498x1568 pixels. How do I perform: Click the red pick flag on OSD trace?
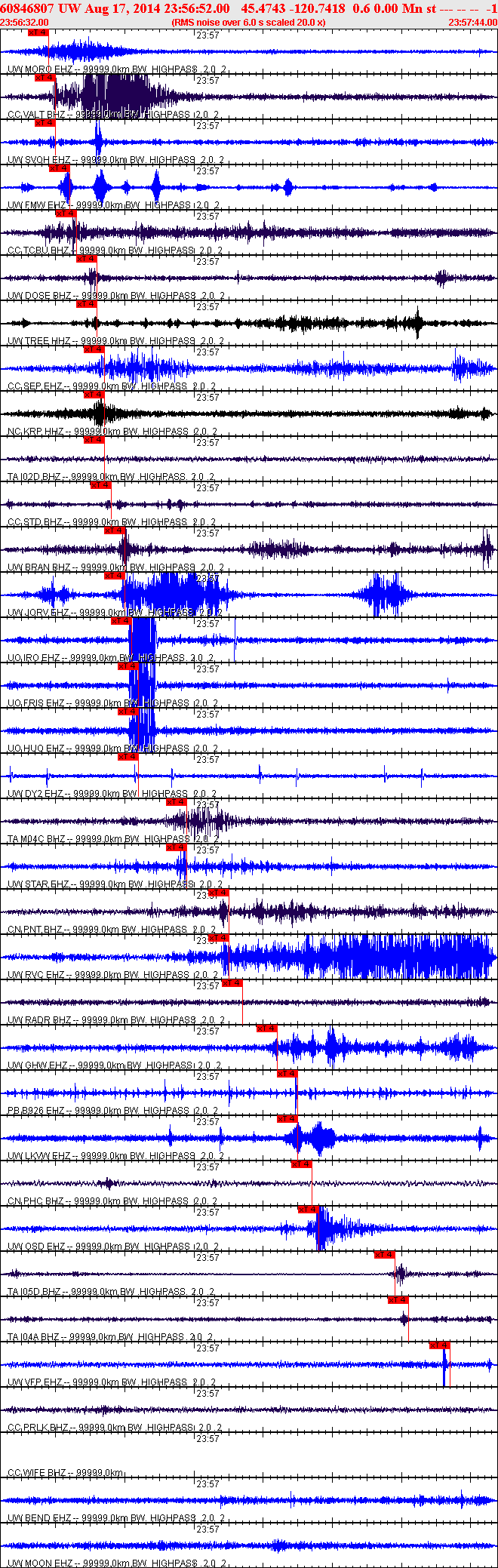click(308, 1210)
